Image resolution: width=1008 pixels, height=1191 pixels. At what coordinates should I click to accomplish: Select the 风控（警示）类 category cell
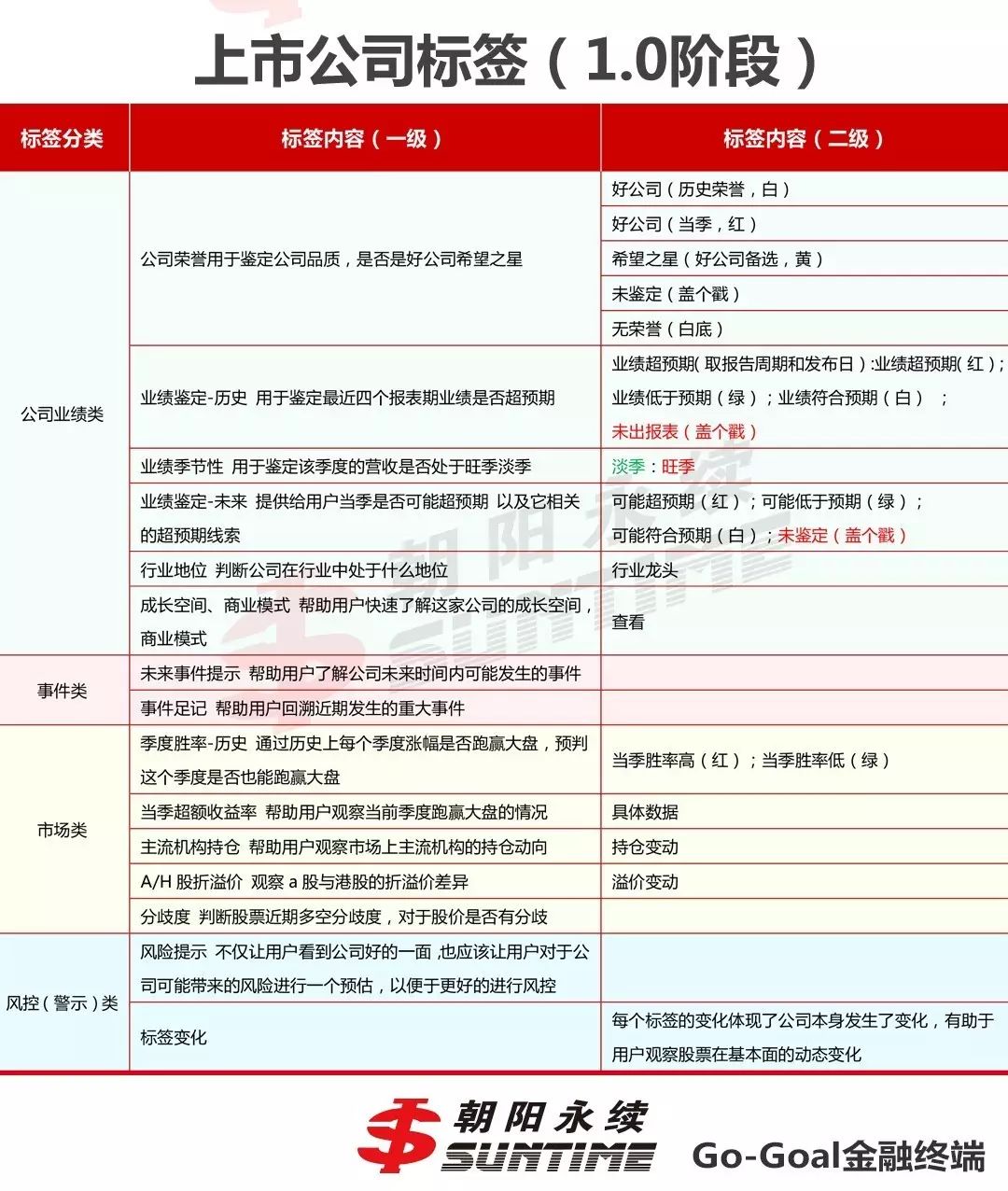[x=63, y=1003]
